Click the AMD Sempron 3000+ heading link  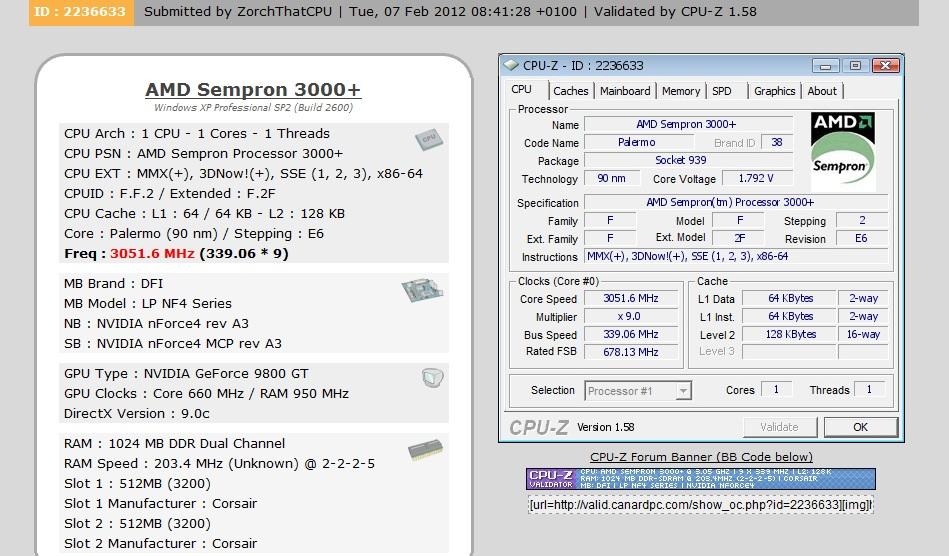[253, 90]
